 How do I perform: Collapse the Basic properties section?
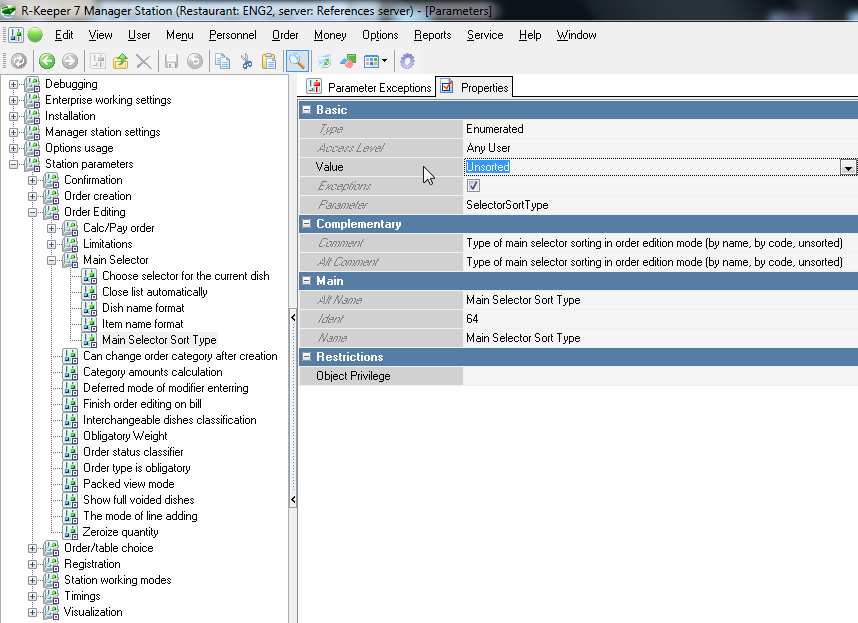click(306, 109)
